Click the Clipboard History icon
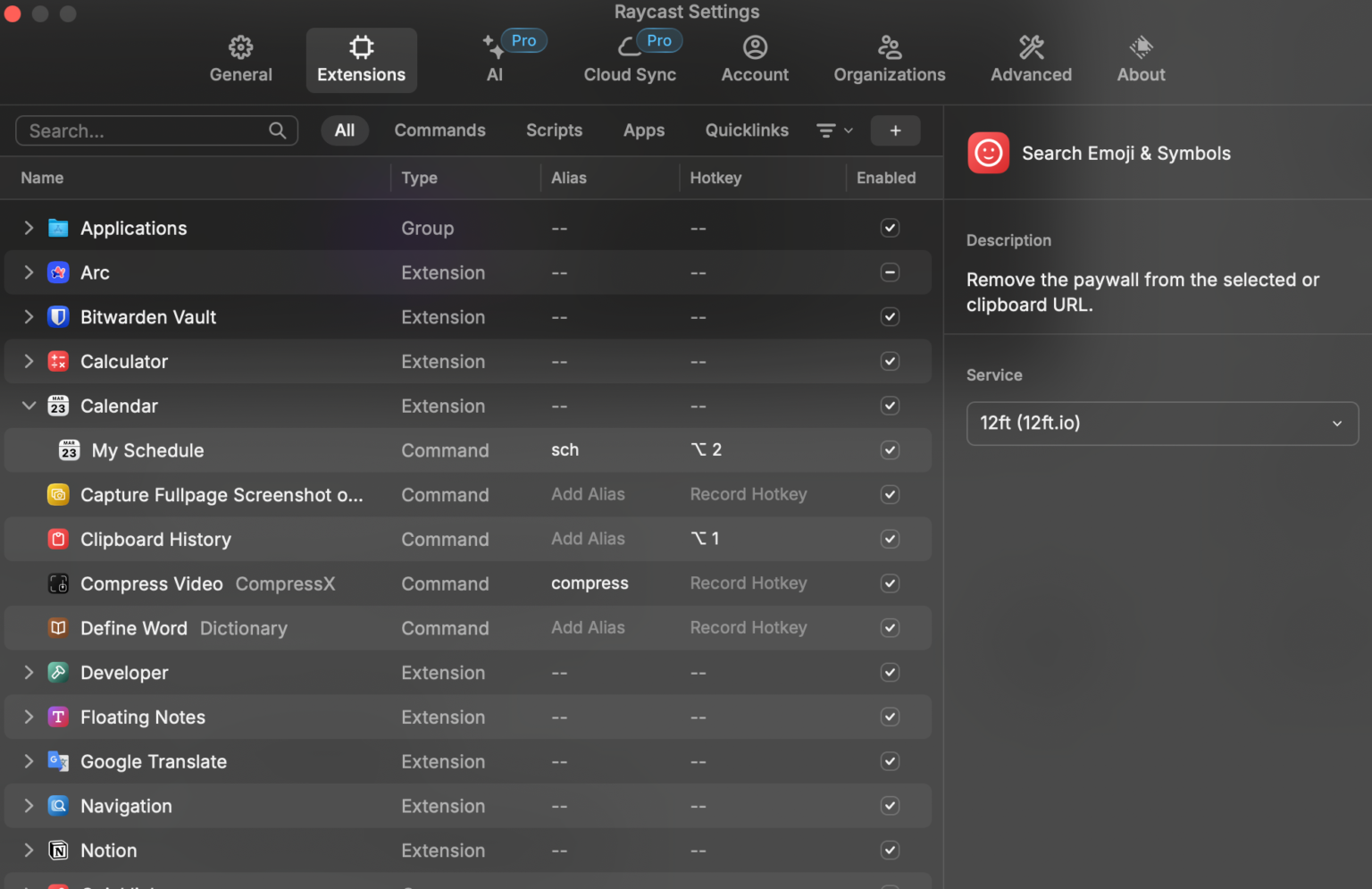This screenshot has width=1372, height=889. click(x=58, y=539)
